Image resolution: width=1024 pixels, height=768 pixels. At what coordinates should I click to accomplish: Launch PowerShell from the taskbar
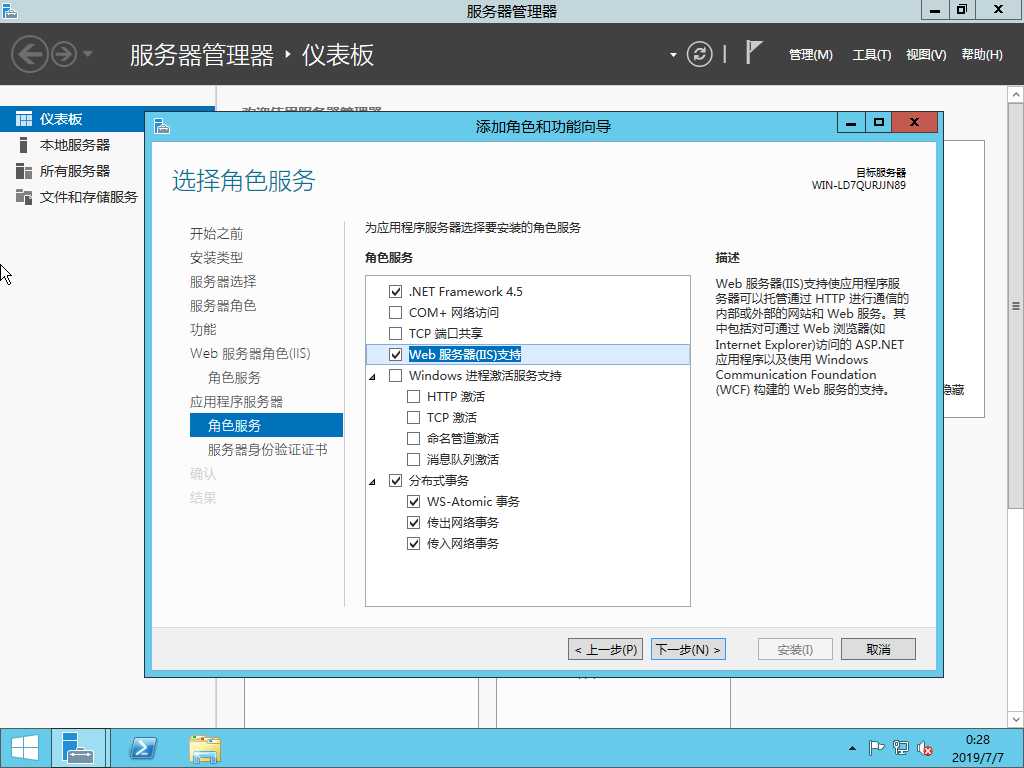[143, 748]
